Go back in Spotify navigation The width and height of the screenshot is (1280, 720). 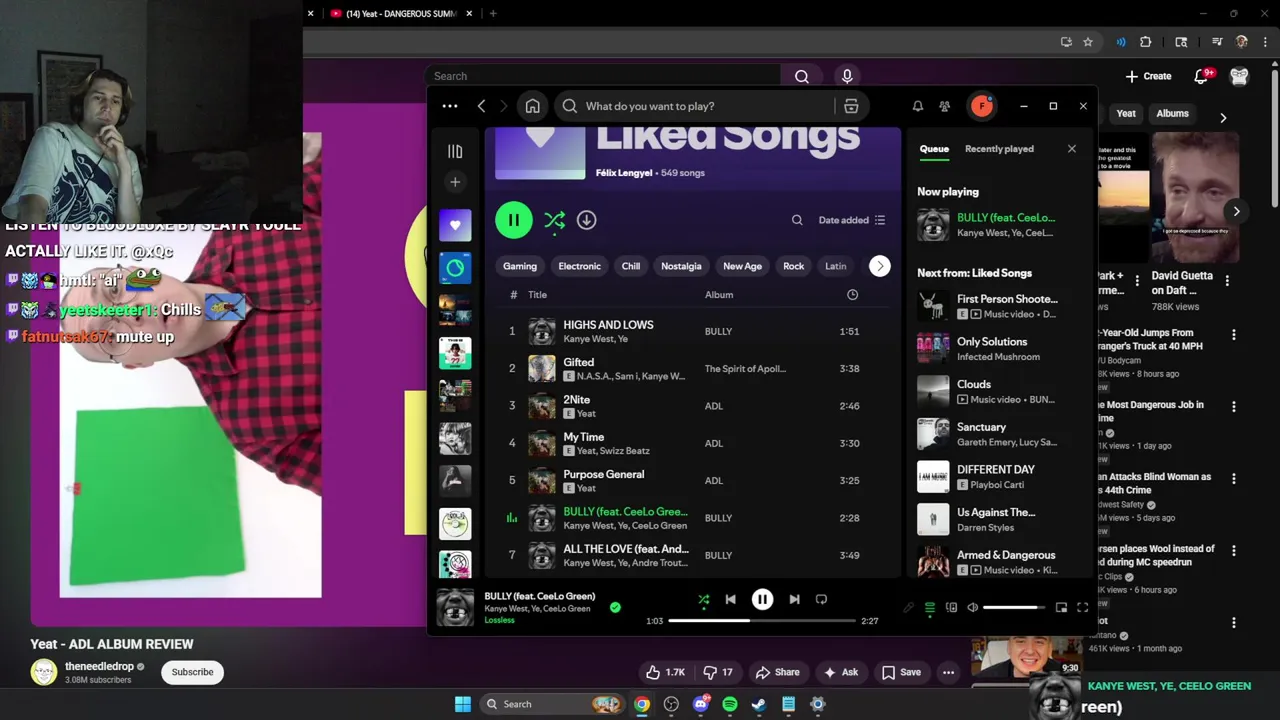tap(481, 106)
